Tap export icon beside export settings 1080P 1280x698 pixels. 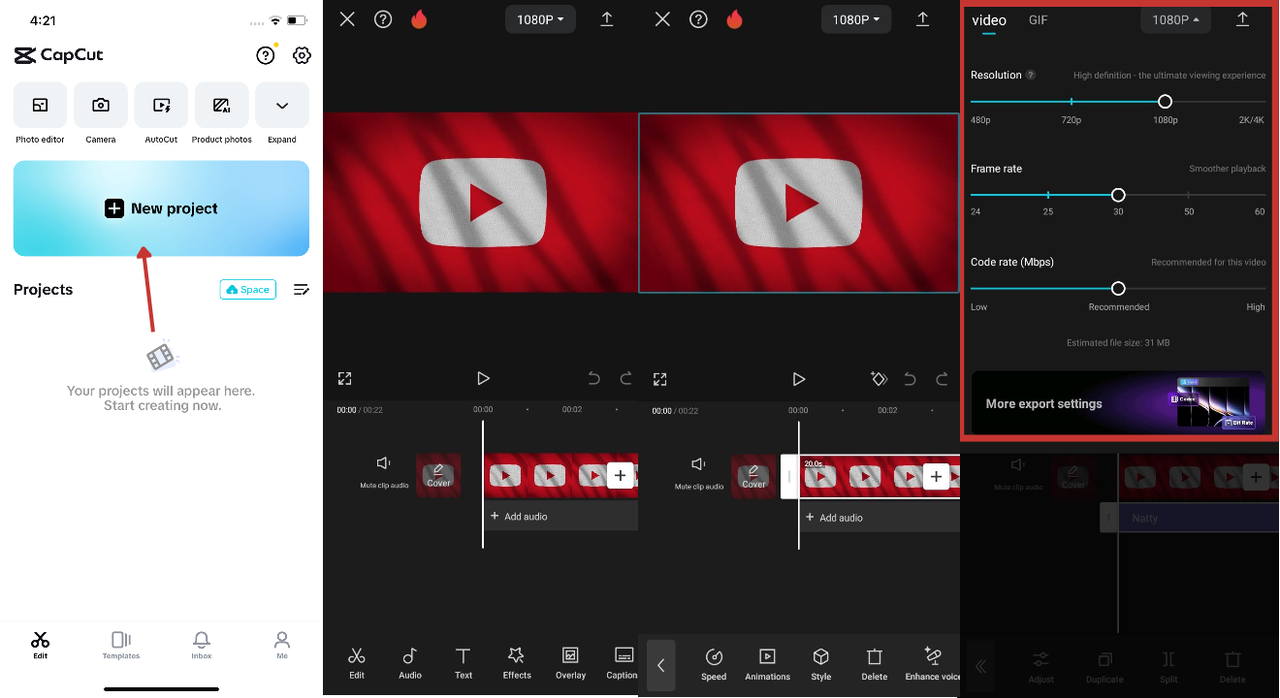click(1243, 19)
